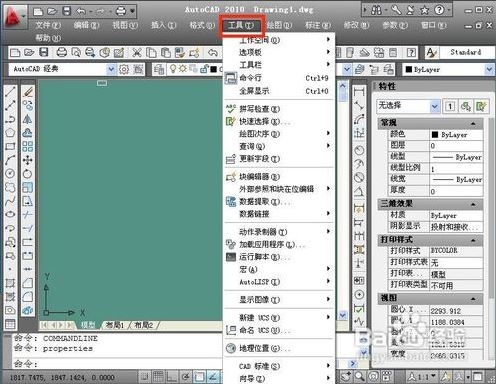Click Cut scissors icon in Standard toolbar
496x384 pixels.
tap(137, 52)
